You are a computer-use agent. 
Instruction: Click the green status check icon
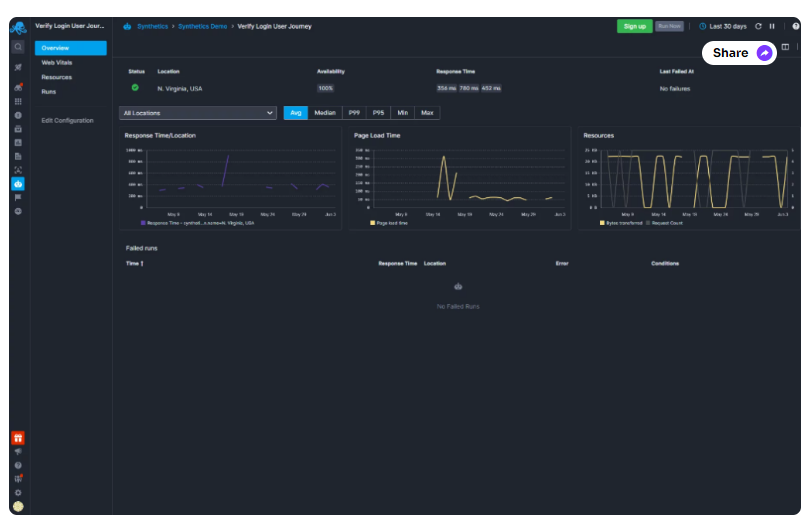click(x=135, y=88)
